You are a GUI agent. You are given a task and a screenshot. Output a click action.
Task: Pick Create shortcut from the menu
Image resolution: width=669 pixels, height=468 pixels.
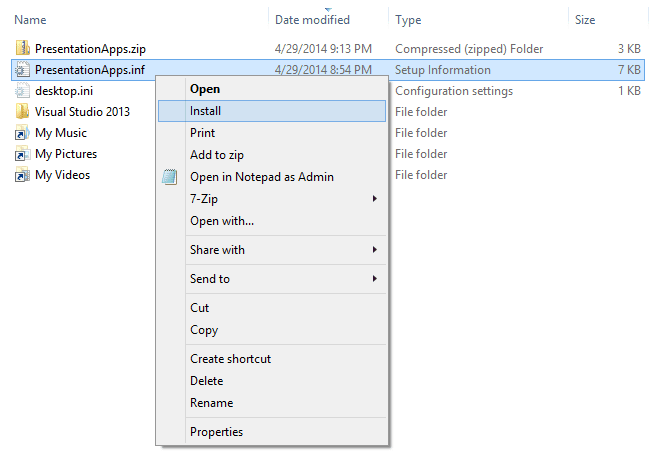click(230, 359)
